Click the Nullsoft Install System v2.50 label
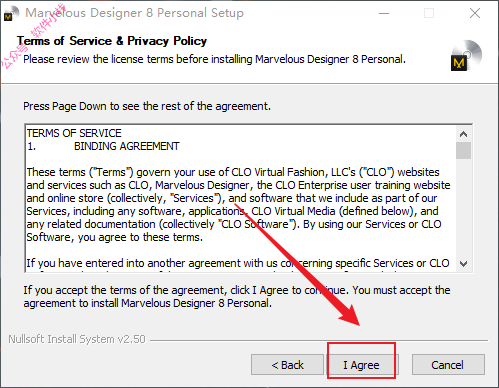The image size is (499, 388). 77,339
